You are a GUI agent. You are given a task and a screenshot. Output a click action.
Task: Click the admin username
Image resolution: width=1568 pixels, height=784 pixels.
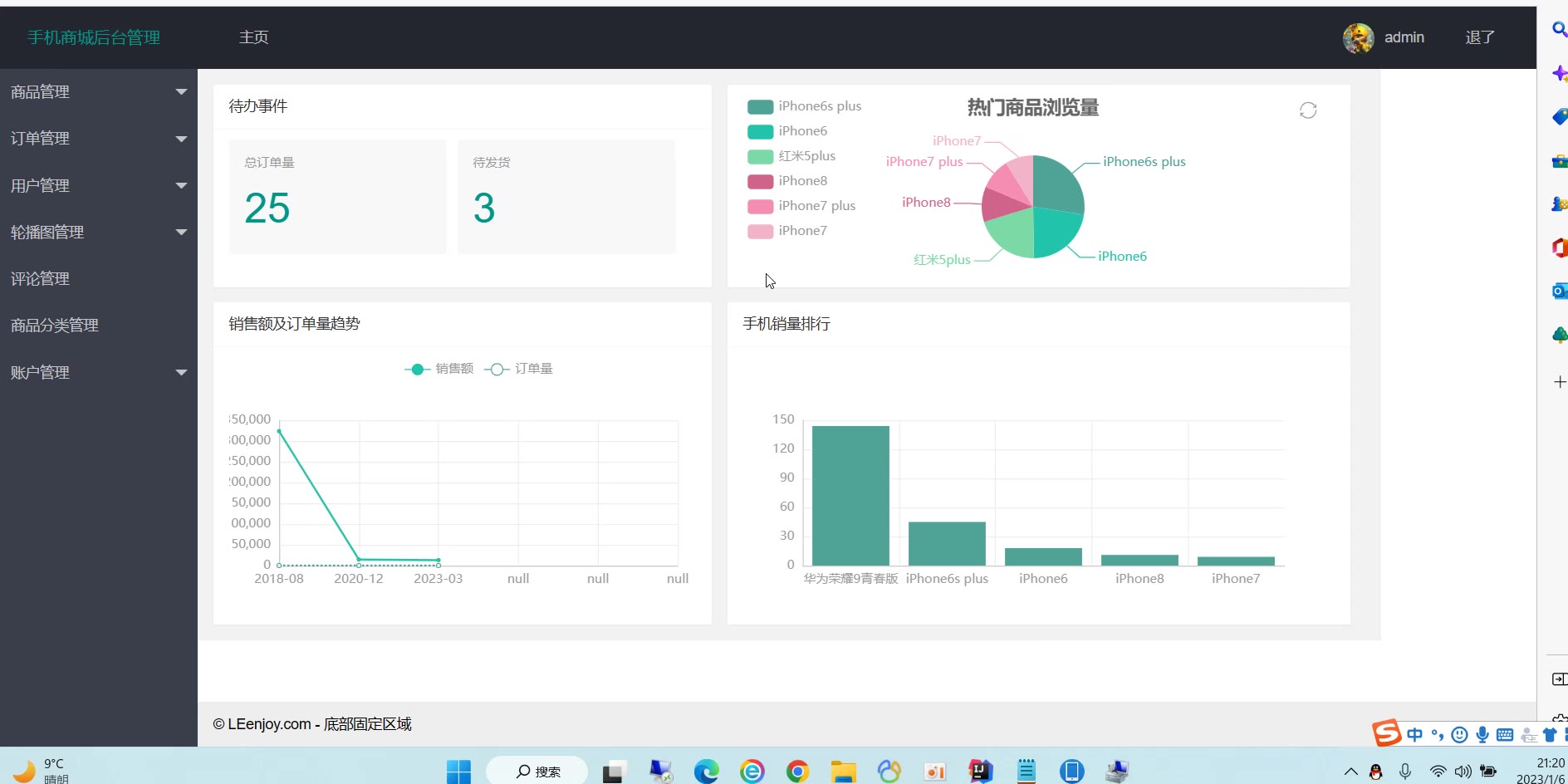point(1404,37)
